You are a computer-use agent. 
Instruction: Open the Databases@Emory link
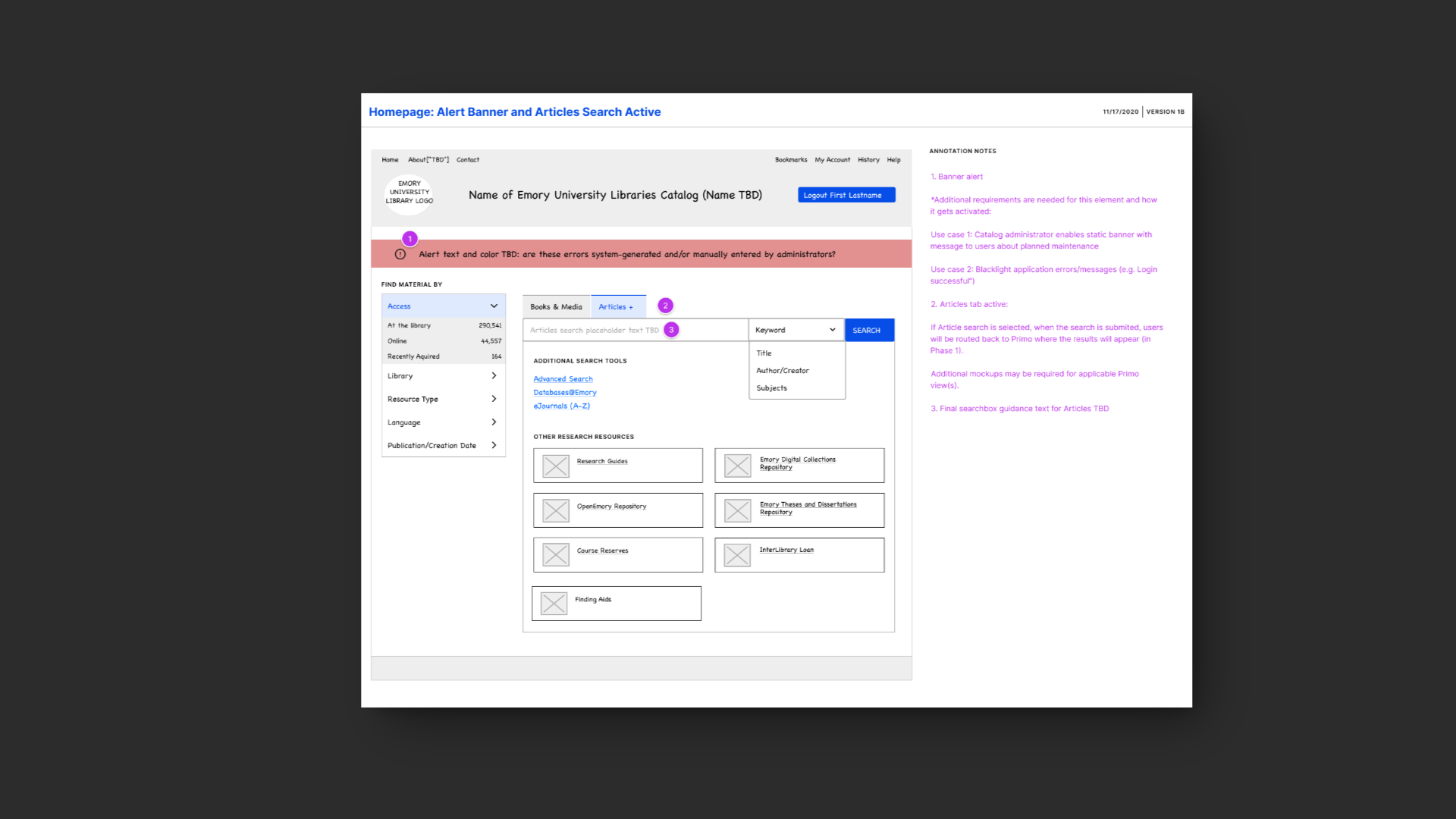pos(565,393)
